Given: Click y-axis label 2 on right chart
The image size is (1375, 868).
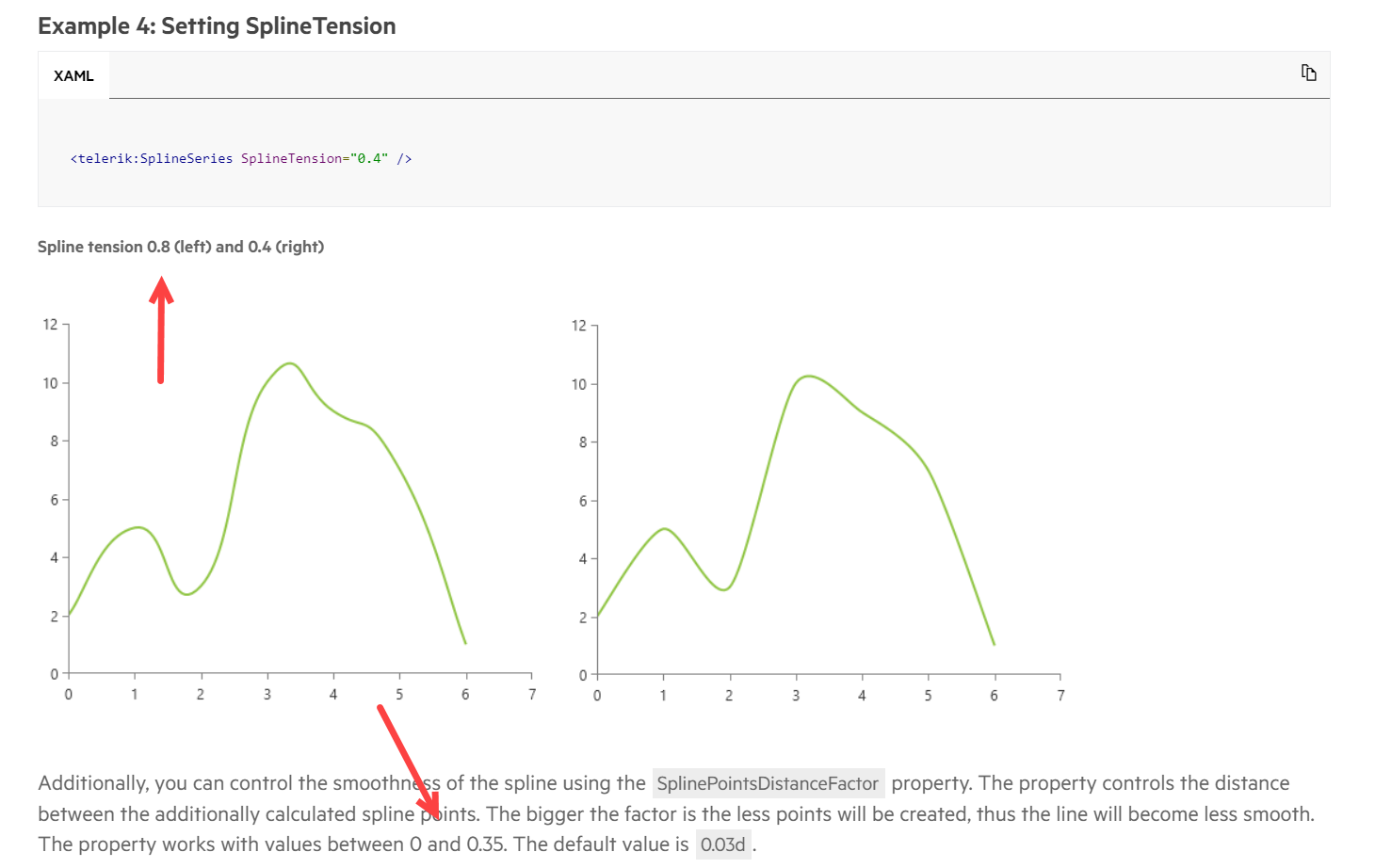Looking at the screenshot, I should pos(583,618).
